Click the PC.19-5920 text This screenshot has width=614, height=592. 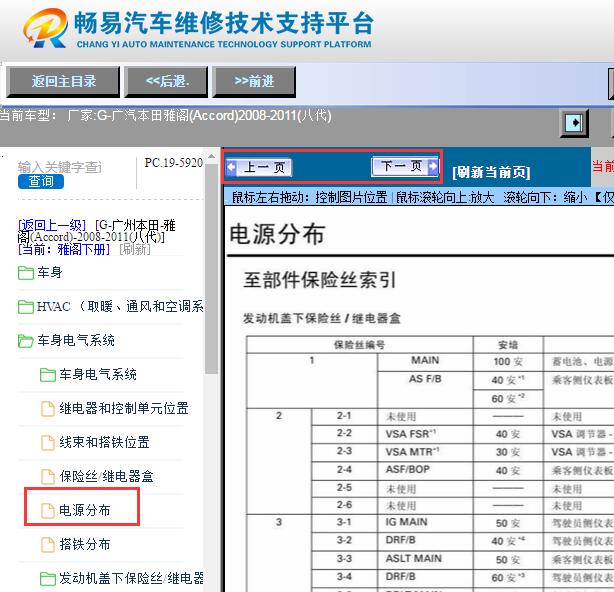pyautogui.click(x=173, y=162)
